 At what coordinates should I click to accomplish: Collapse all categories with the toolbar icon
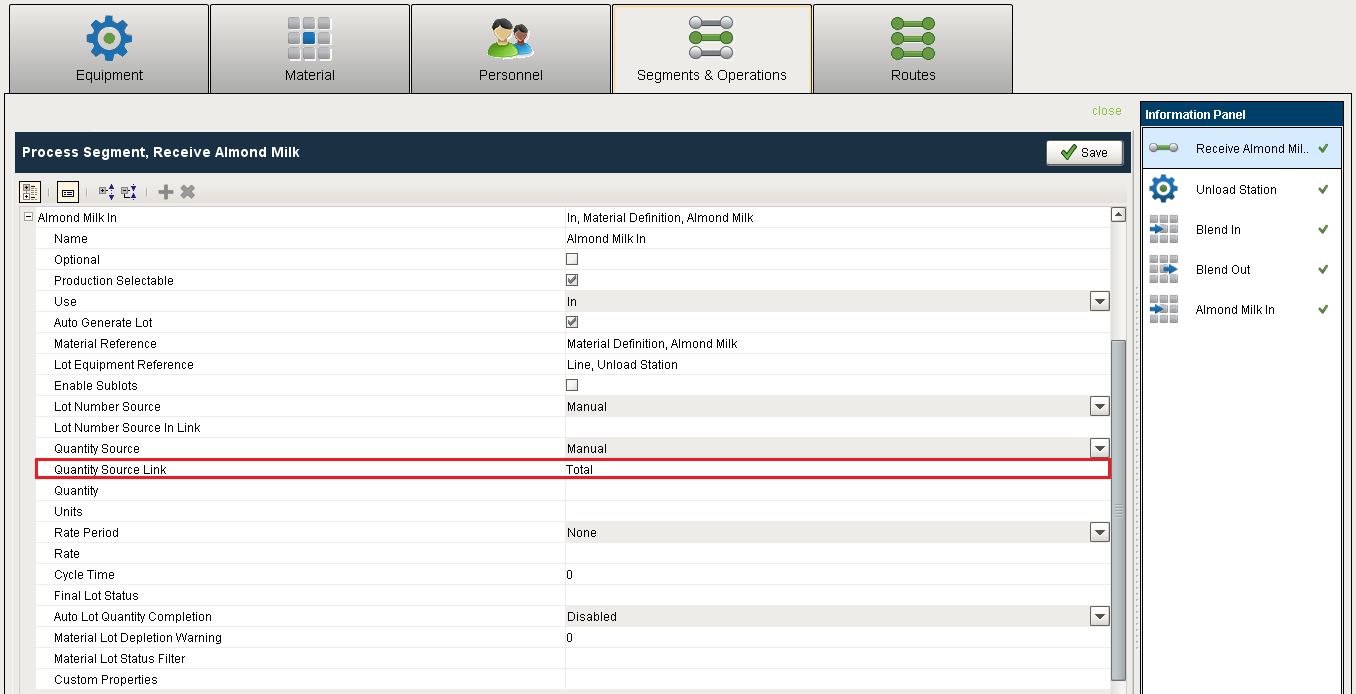(129, 191)
